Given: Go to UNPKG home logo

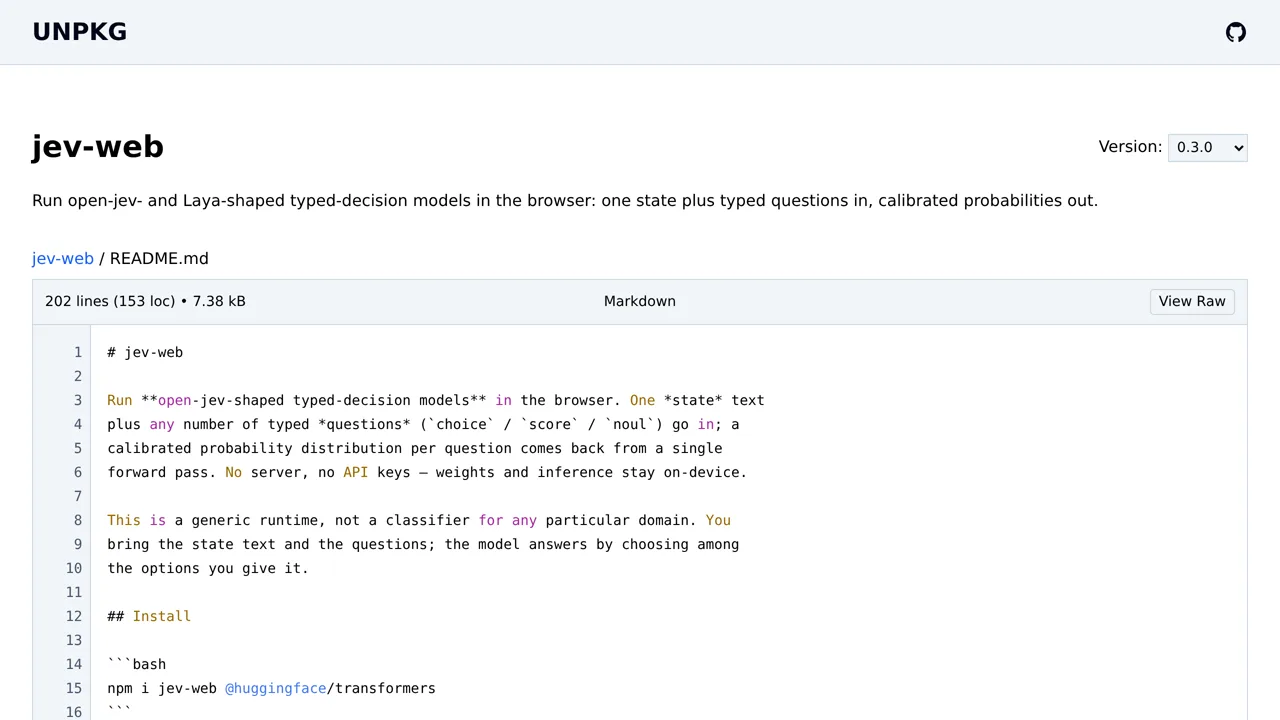Looking at the screenshot, I should pos(80,32).
